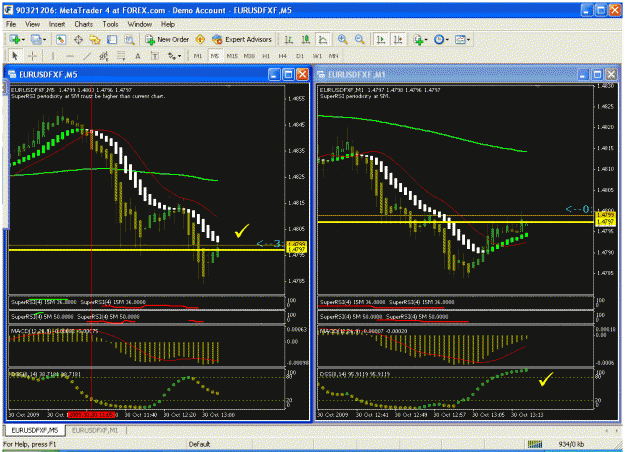
Task: Switch timeframe to MN
Action: pyautogui.click(x=334, y=56)
